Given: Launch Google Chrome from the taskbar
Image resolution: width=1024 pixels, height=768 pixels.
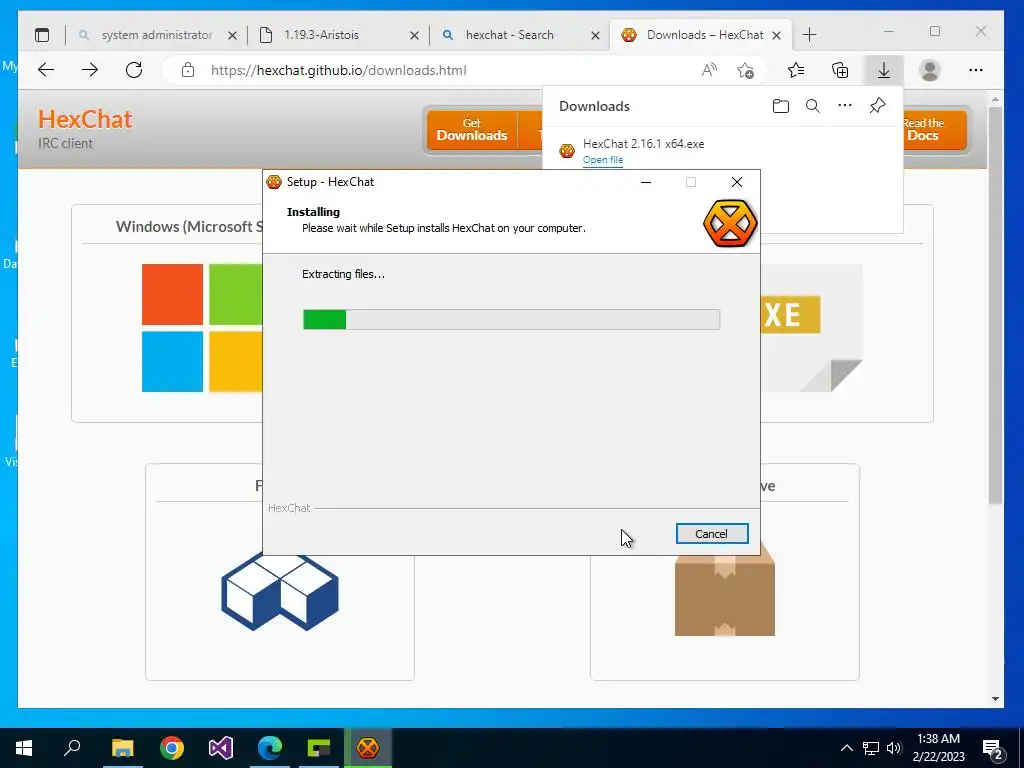Looking at the screenshot, I should pyautogui.click(x=172, y=748).
